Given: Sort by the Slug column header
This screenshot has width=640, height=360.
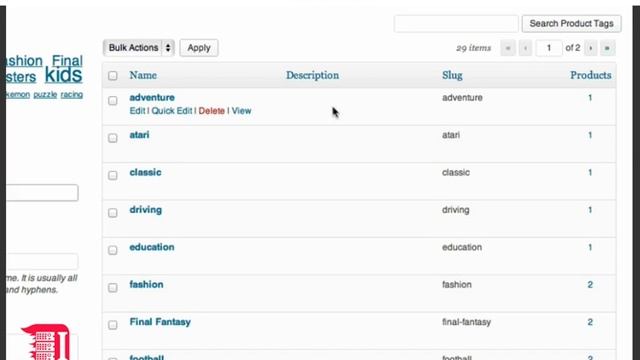Looking at the screenshot, I should tap(452, 76).
